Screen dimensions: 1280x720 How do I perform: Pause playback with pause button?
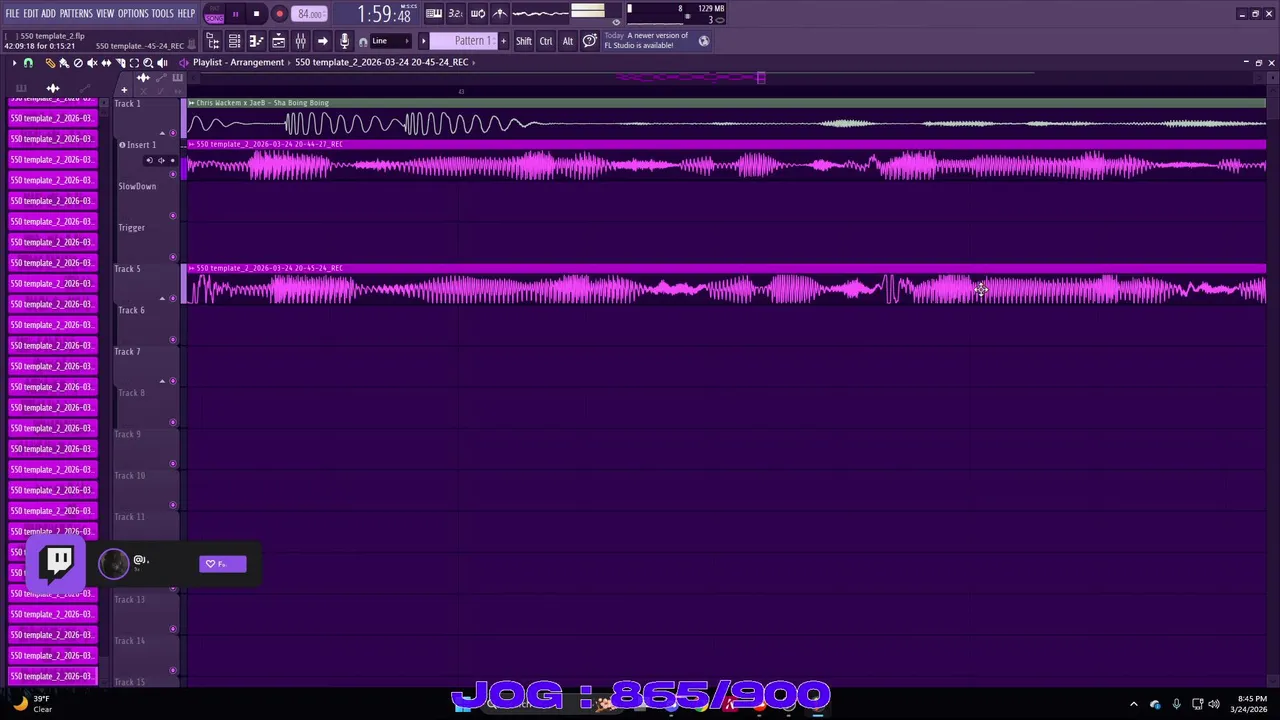[x=235, y=14]
